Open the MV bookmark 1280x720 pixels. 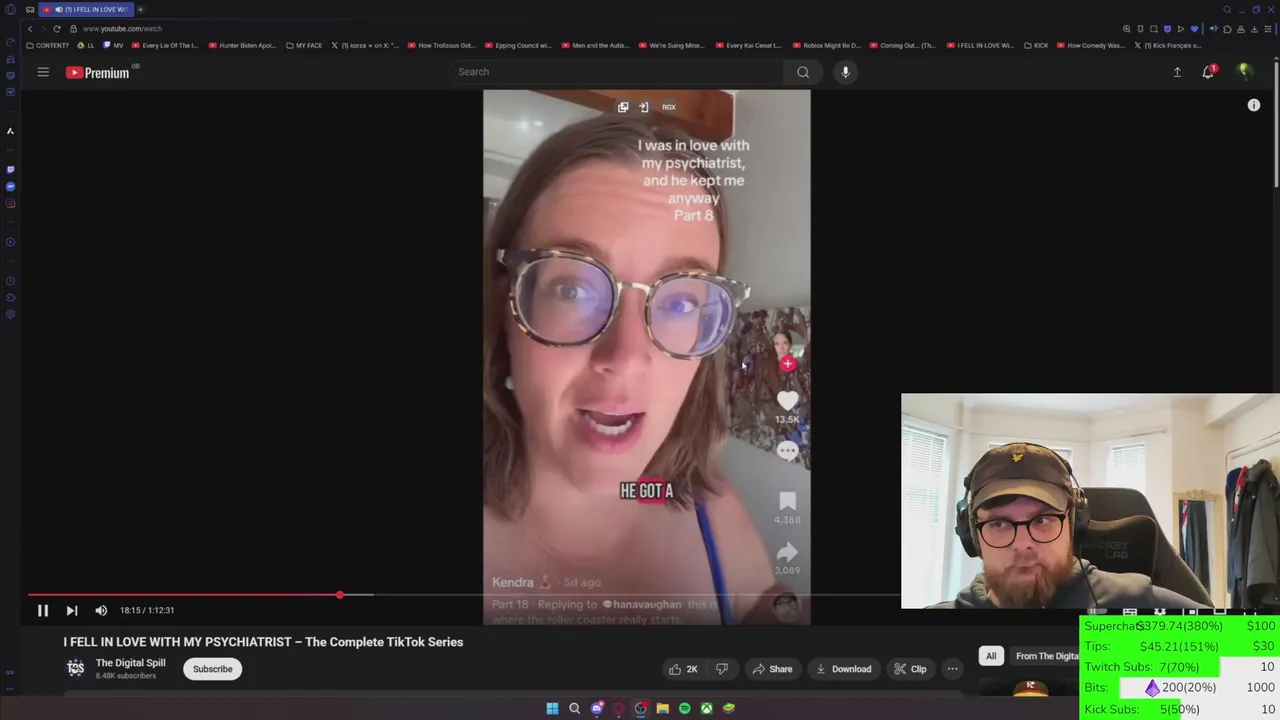[113, 45]
